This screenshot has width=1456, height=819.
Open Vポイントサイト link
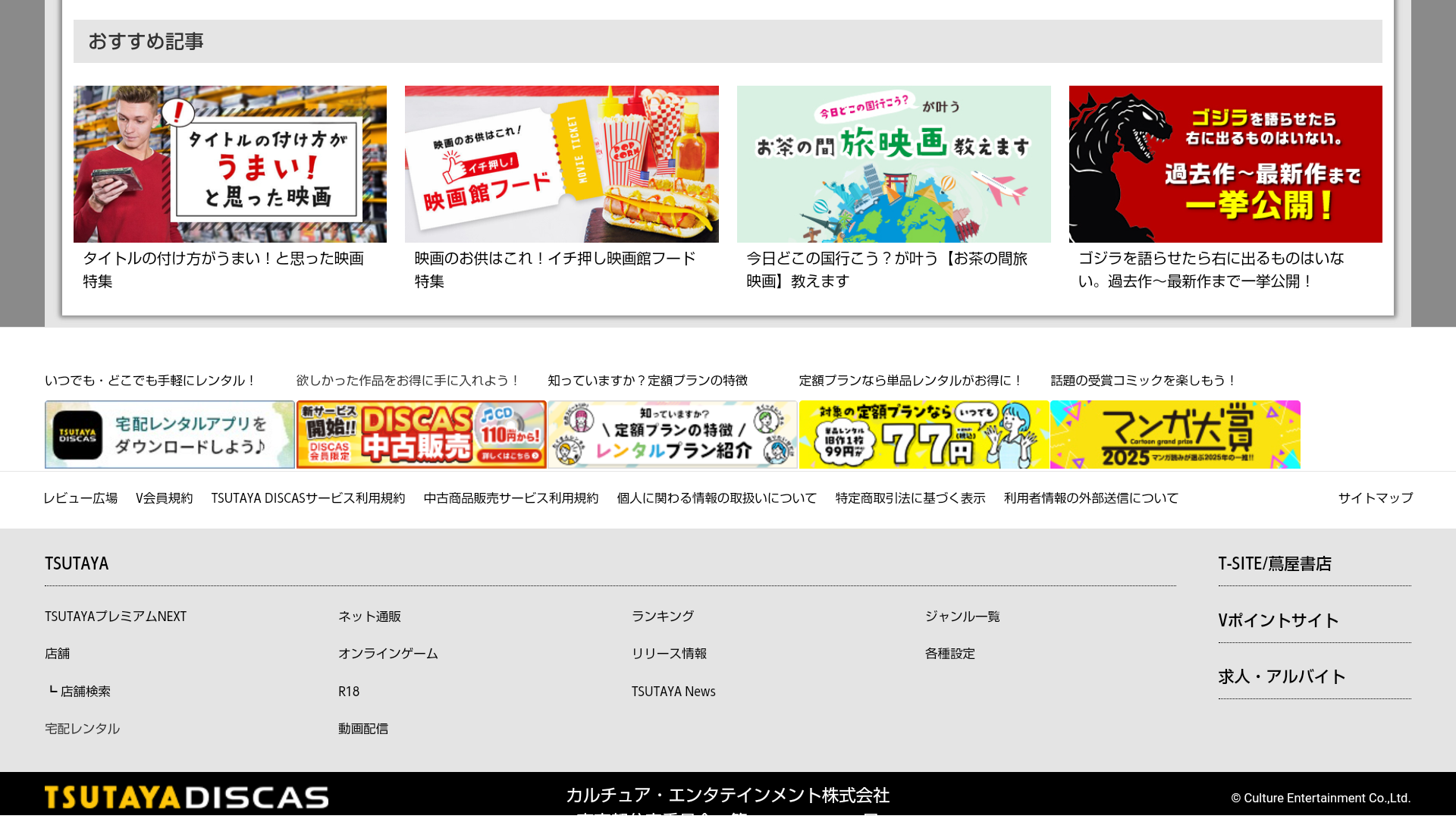[x=1279, y=620]
